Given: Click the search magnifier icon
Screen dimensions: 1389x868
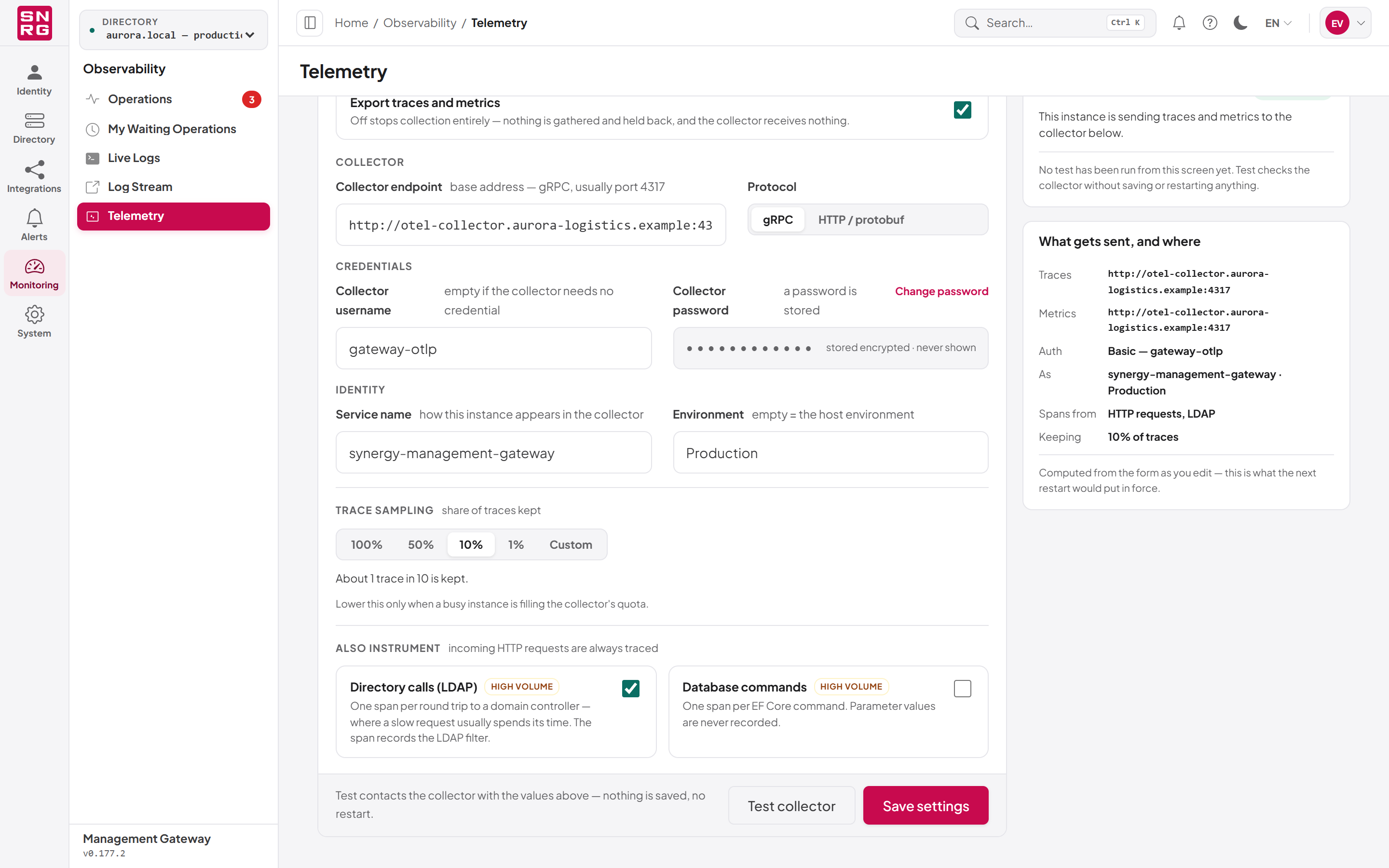Looking at the screenshot, I should pos(972,23).
